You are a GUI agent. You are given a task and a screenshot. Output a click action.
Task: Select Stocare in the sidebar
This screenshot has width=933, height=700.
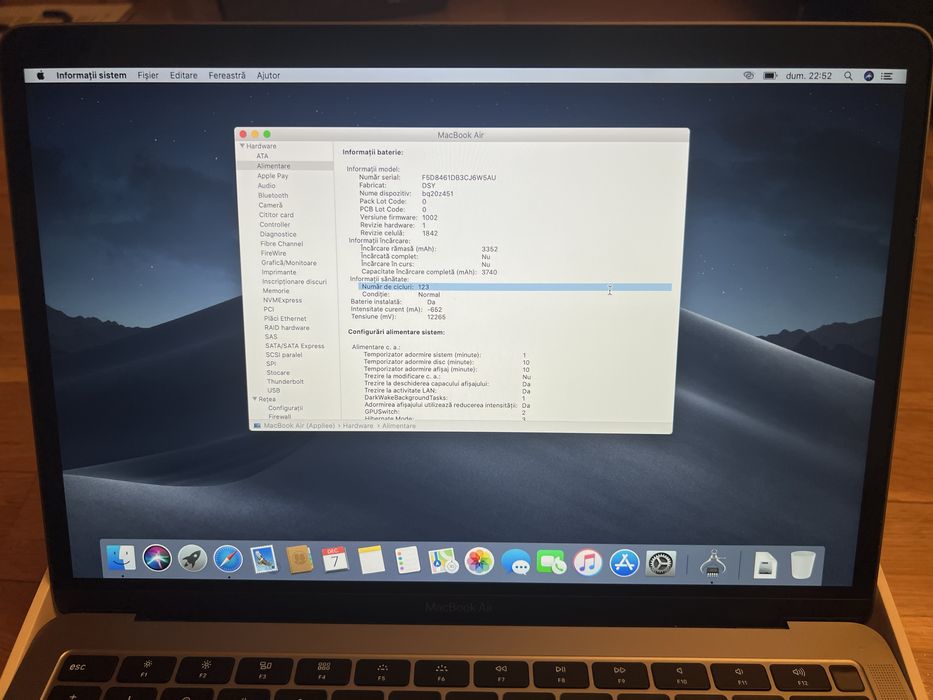(278, 373)
